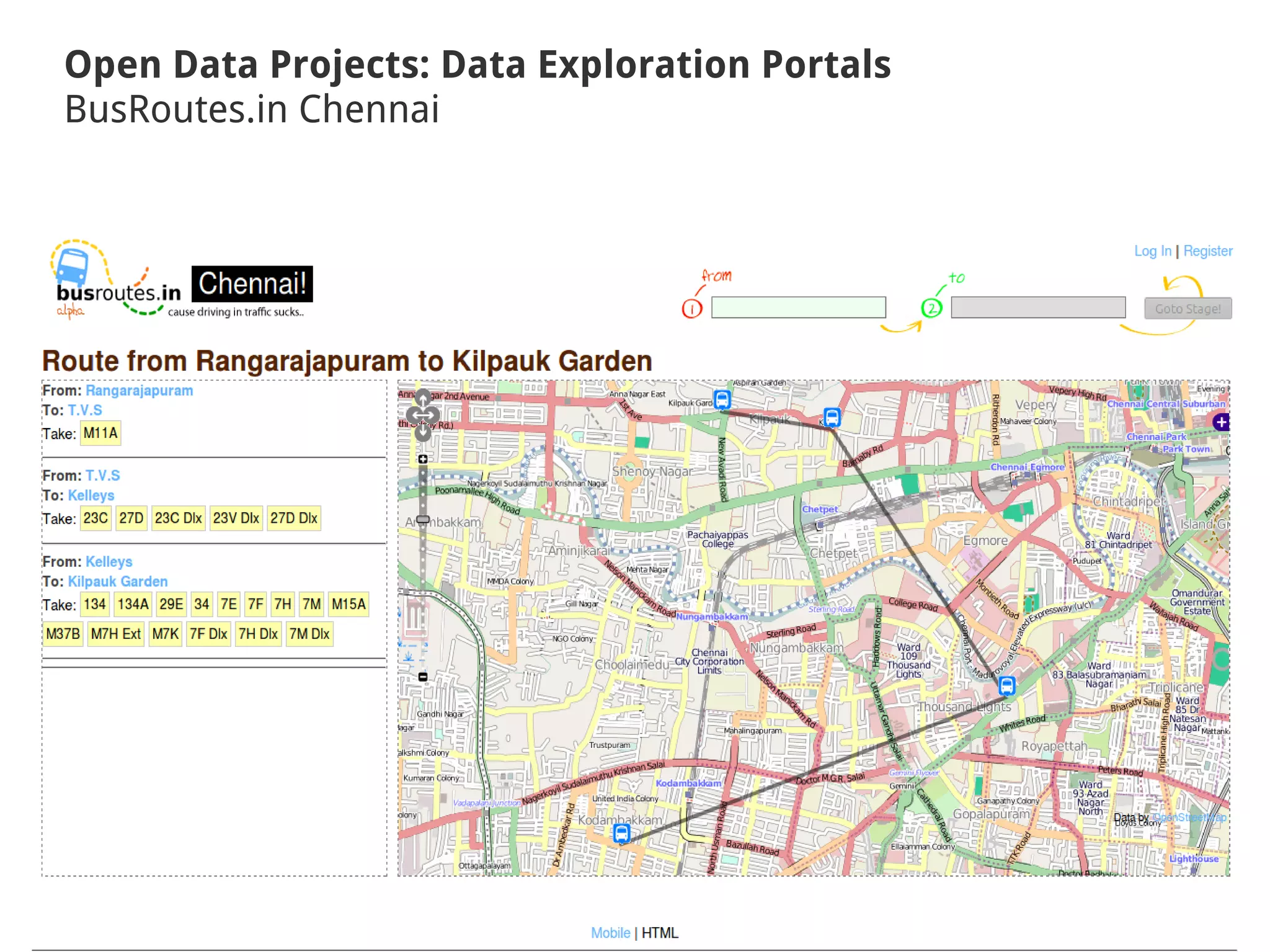This screenshot has width=1270, height=952.
Task: Open the OpenStreetMap attribution link
Action: [x=1189, y=817]
